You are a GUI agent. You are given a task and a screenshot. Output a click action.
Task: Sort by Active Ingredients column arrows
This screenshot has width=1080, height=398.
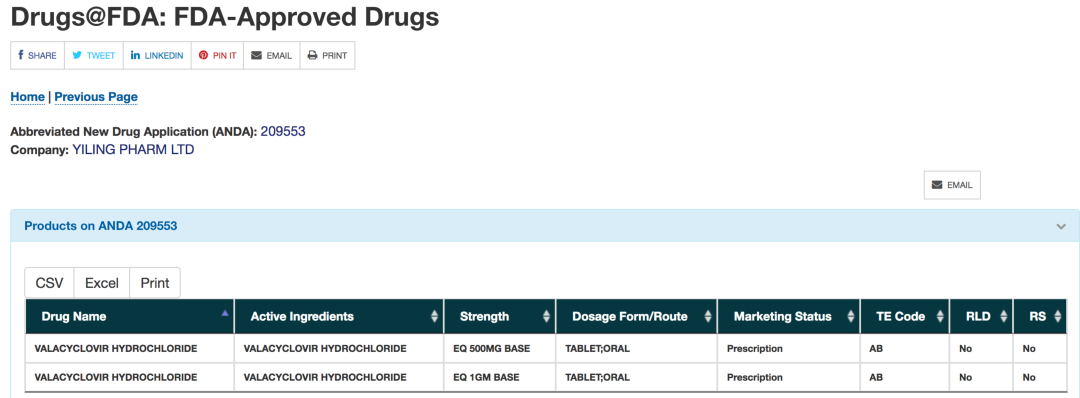pos(435,317)
